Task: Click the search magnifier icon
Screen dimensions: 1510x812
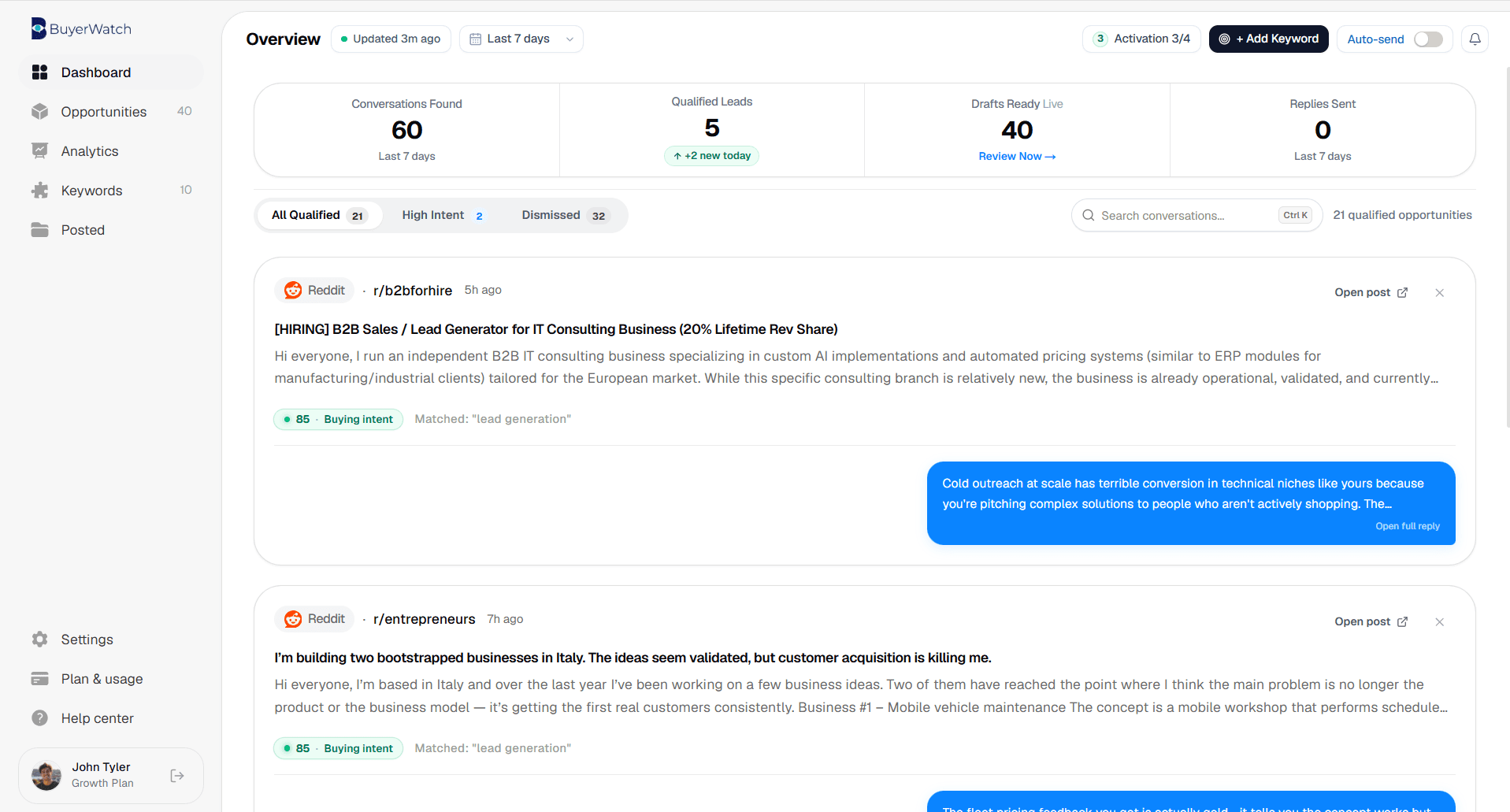Action: (x=1089, y=215)
